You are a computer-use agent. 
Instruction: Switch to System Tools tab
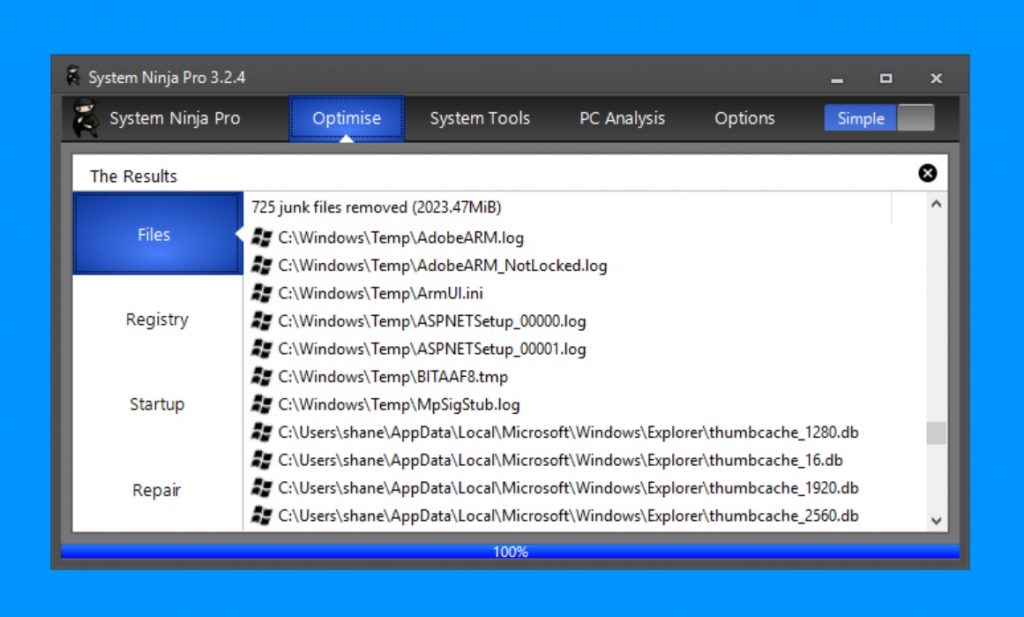click(x=479, y=118)
